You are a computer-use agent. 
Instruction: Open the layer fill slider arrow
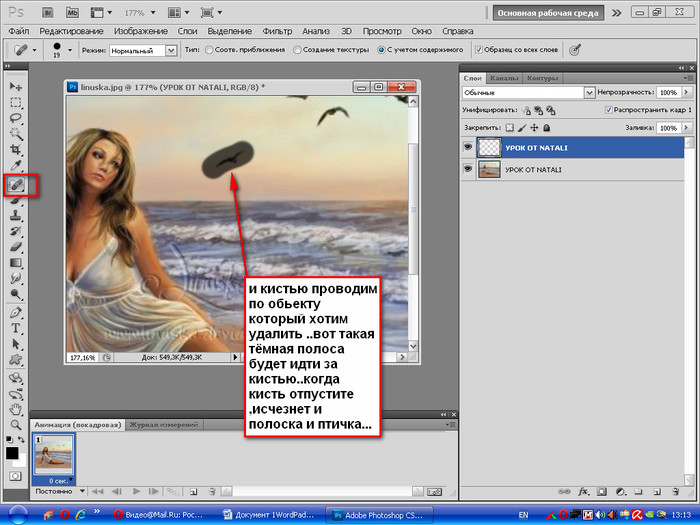click(686, 128)
